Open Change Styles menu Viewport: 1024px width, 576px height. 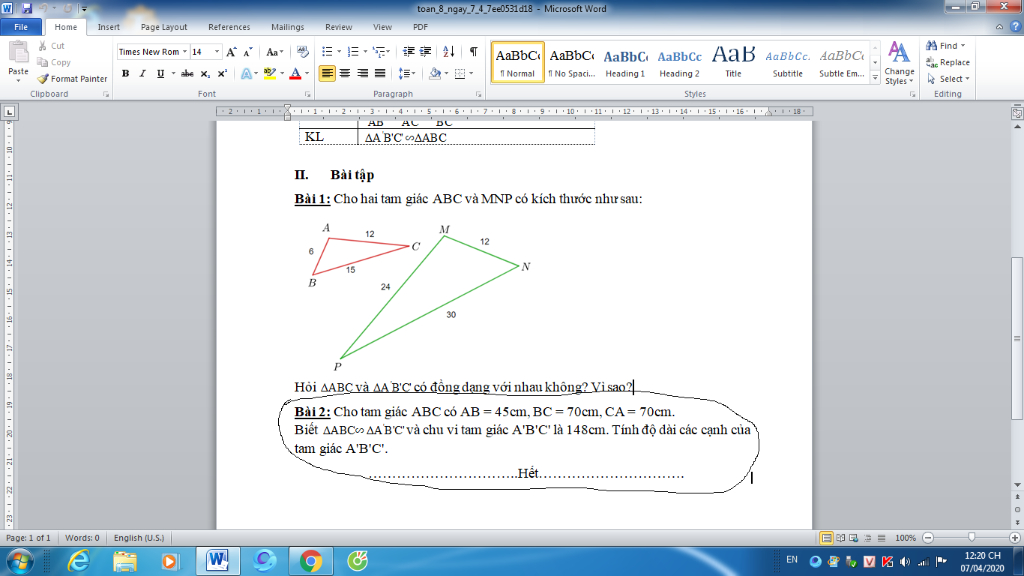(899, 63)
